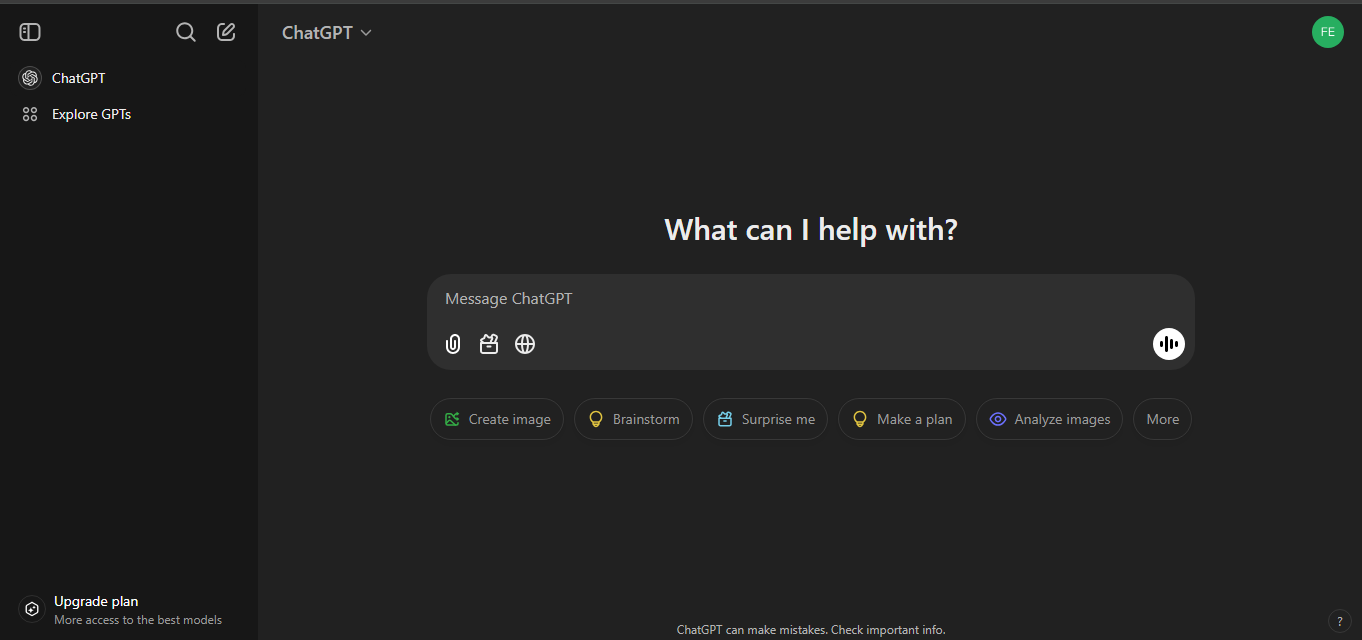Click the Analyze images suggestion
1362x640 pixels.
tap(1049, 419)
